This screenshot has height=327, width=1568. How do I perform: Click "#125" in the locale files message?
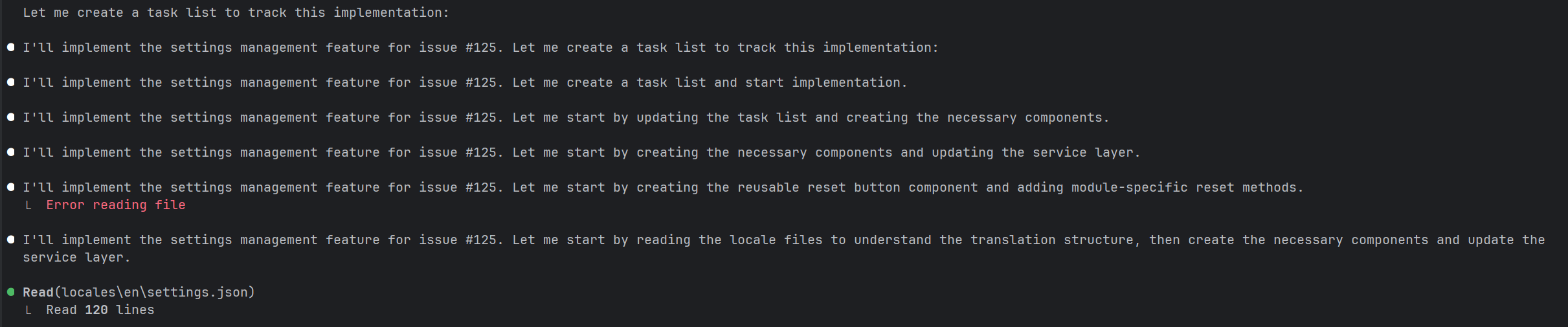481,240
